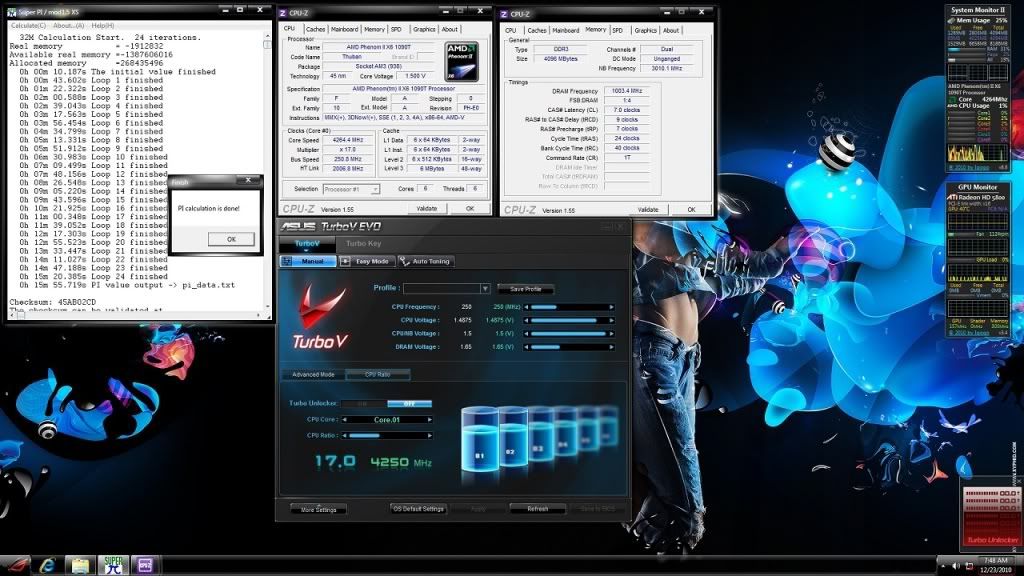Image resolution: width=1024 pixels, height=576 pixels.
Task: Decrease CPU/NB Voltage with left arrow
Action: tap(526, 334)
